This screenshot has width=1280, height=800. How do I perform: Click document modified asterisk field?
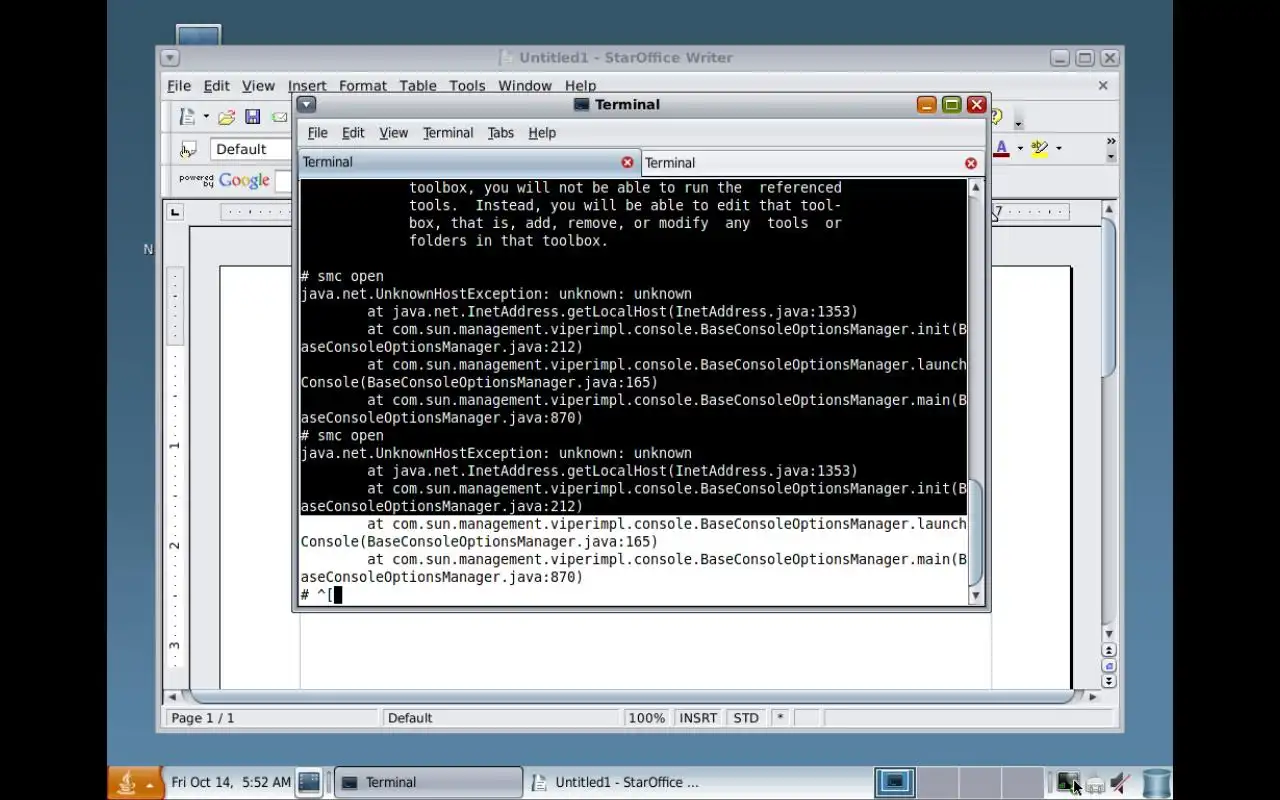[780, 718]
